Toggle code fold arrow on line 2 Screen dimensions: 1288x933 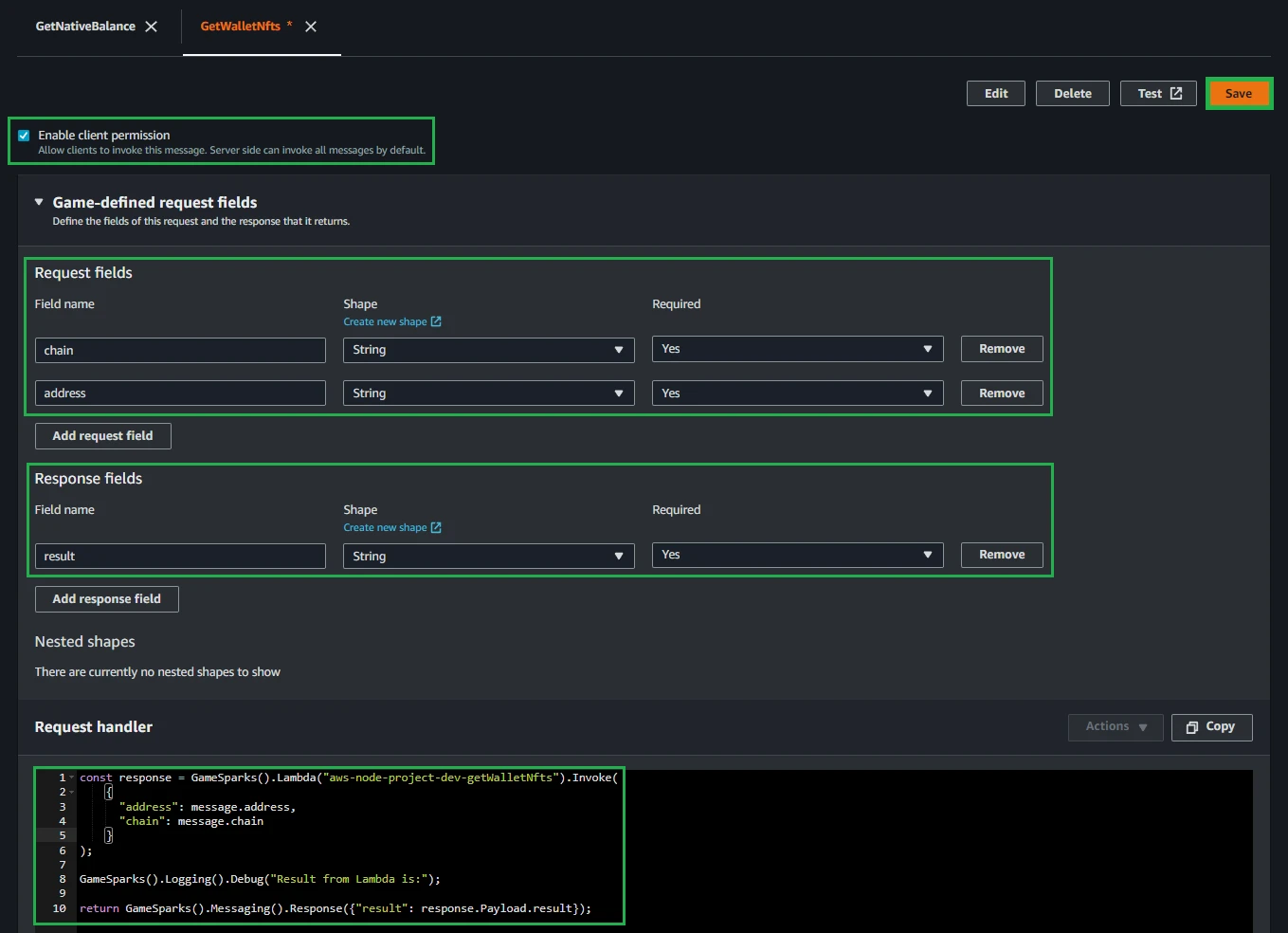point(71,792)
